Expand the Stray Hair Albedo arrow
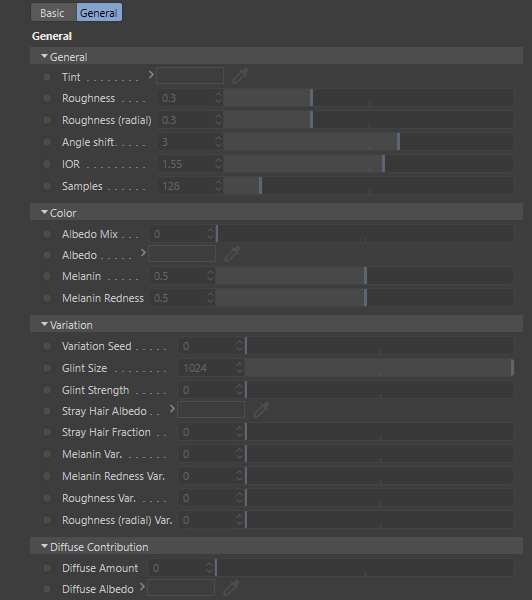Image resolution: width=532 pixels, height=600 pixels. [x=172, y=409]
